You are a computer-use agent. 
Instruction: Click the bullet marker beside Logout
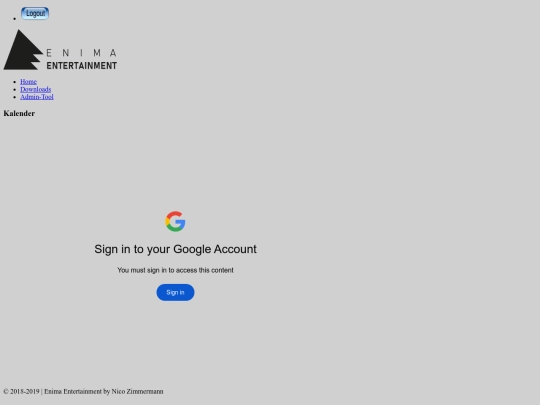[x=14, y=19]
